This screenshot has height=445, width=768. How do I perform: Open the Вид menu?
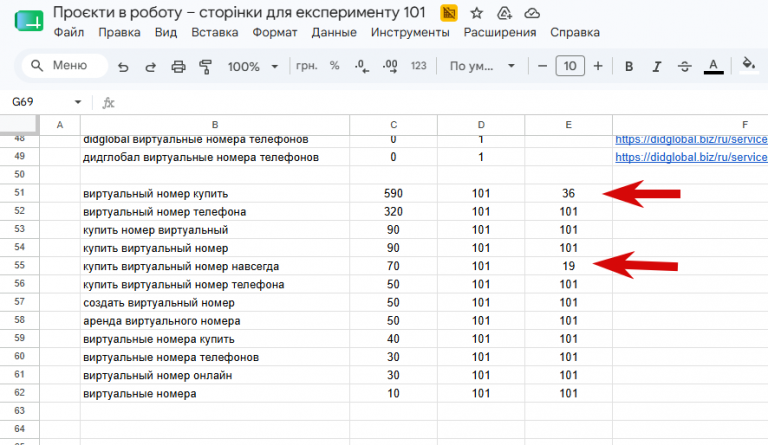(166, 32)
